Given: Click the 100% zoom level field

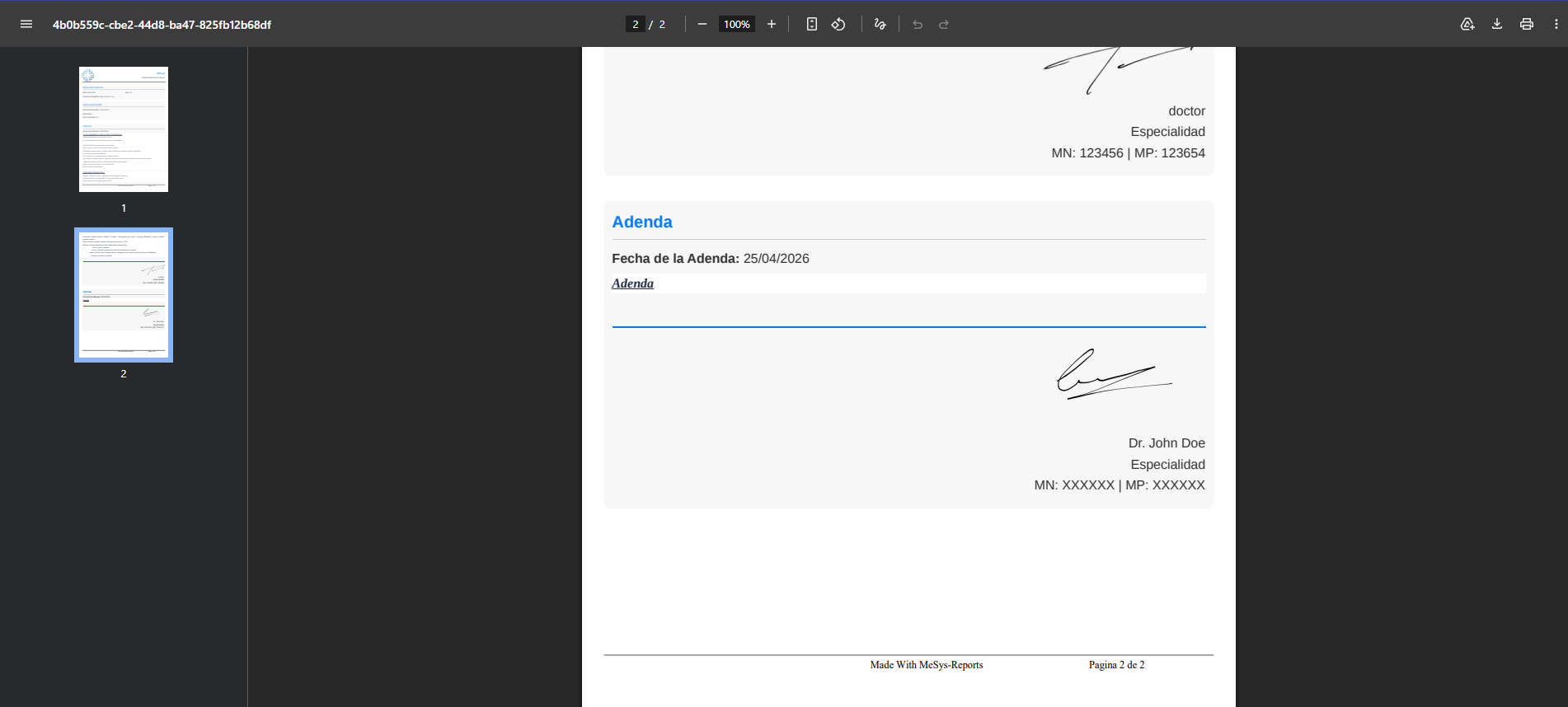Looking at the screenshot, I should coord(736,24).
